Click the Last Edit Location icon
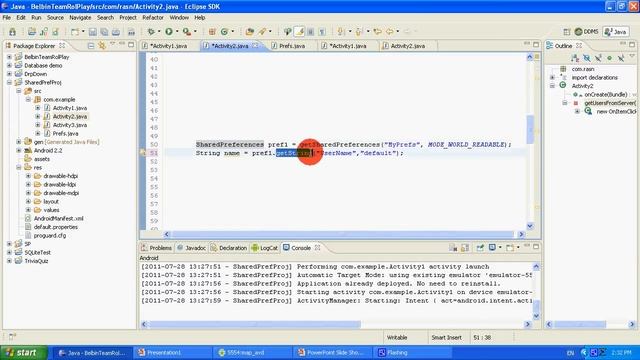This screenshot has height=360, width=640. coord(378,31)
